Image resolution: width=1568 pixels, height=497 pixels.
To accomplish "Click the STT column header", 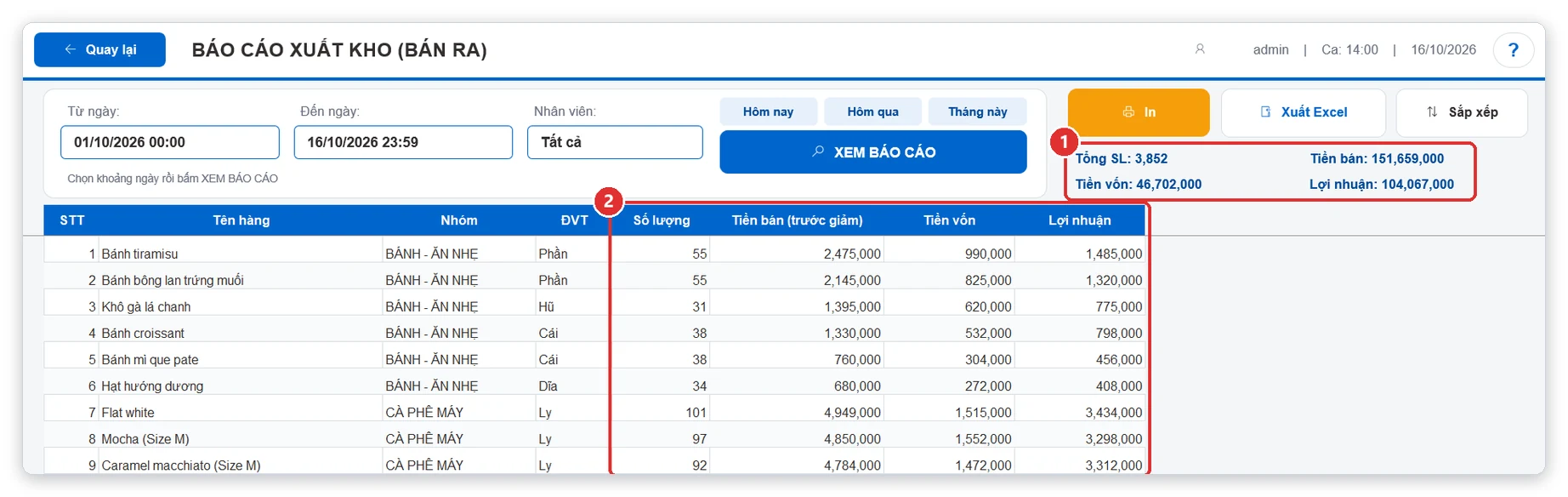I will pyautogui.click(x=72, y=220).
